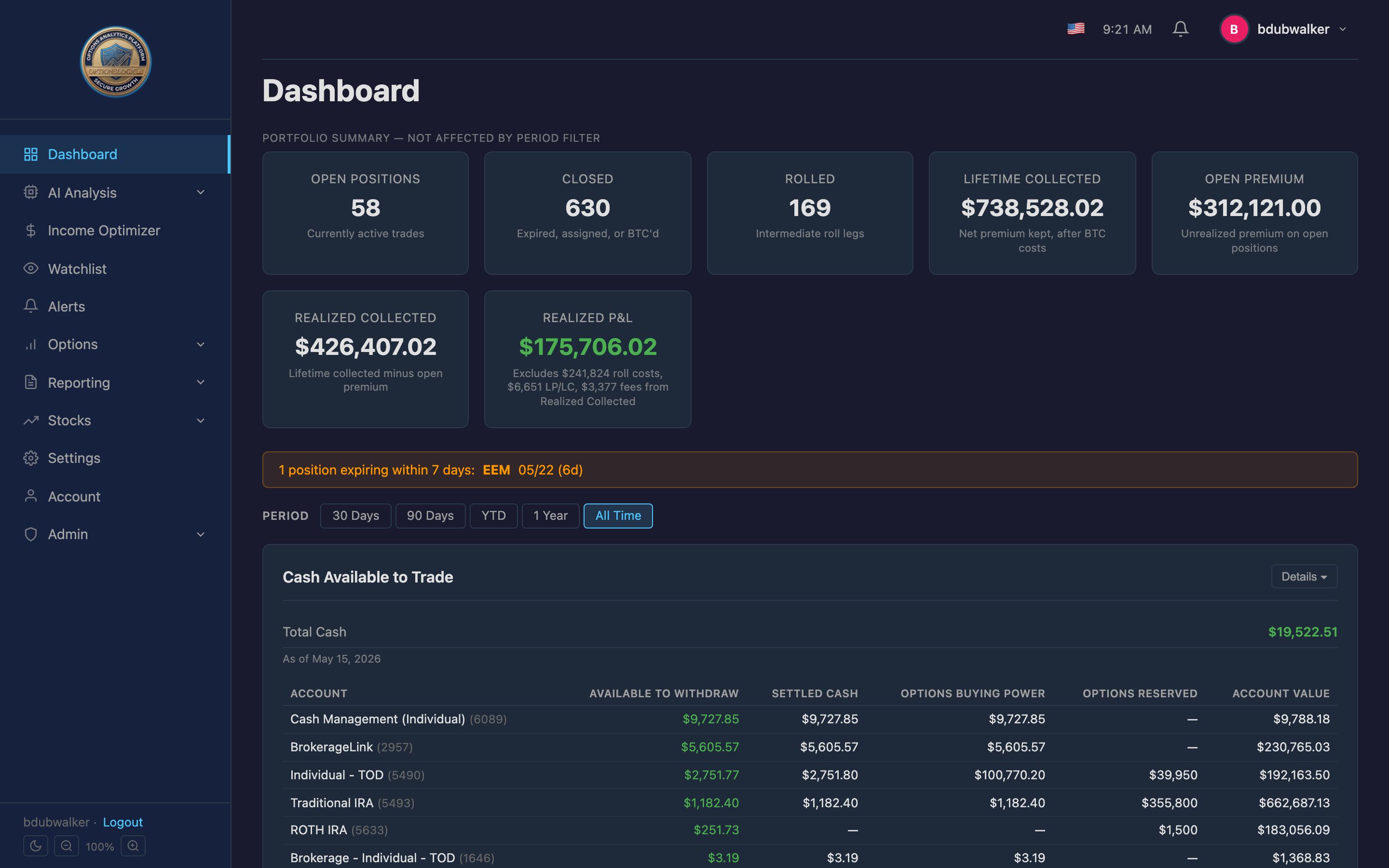Click the 100% zoom level text
The width and height of the screenshot is (1389, 868).
coord(100,846)
